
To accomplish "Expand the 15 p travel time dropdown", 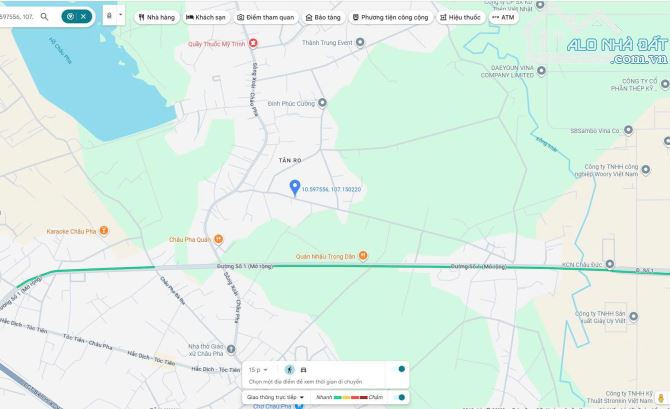I will (260, 370).
